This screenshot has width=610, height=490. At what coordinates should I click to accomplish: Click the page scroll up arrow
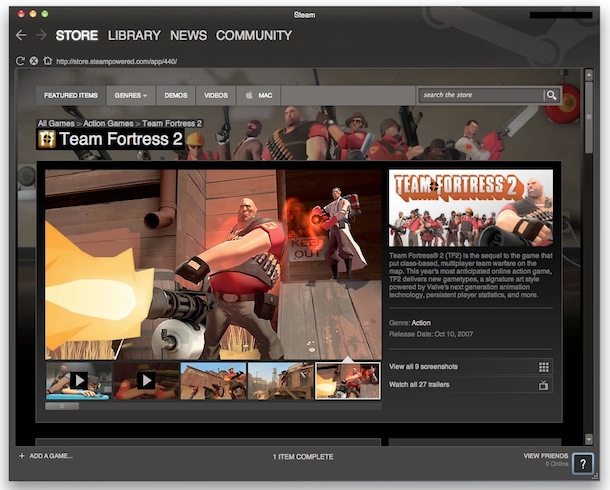click(x=589, y=75)
